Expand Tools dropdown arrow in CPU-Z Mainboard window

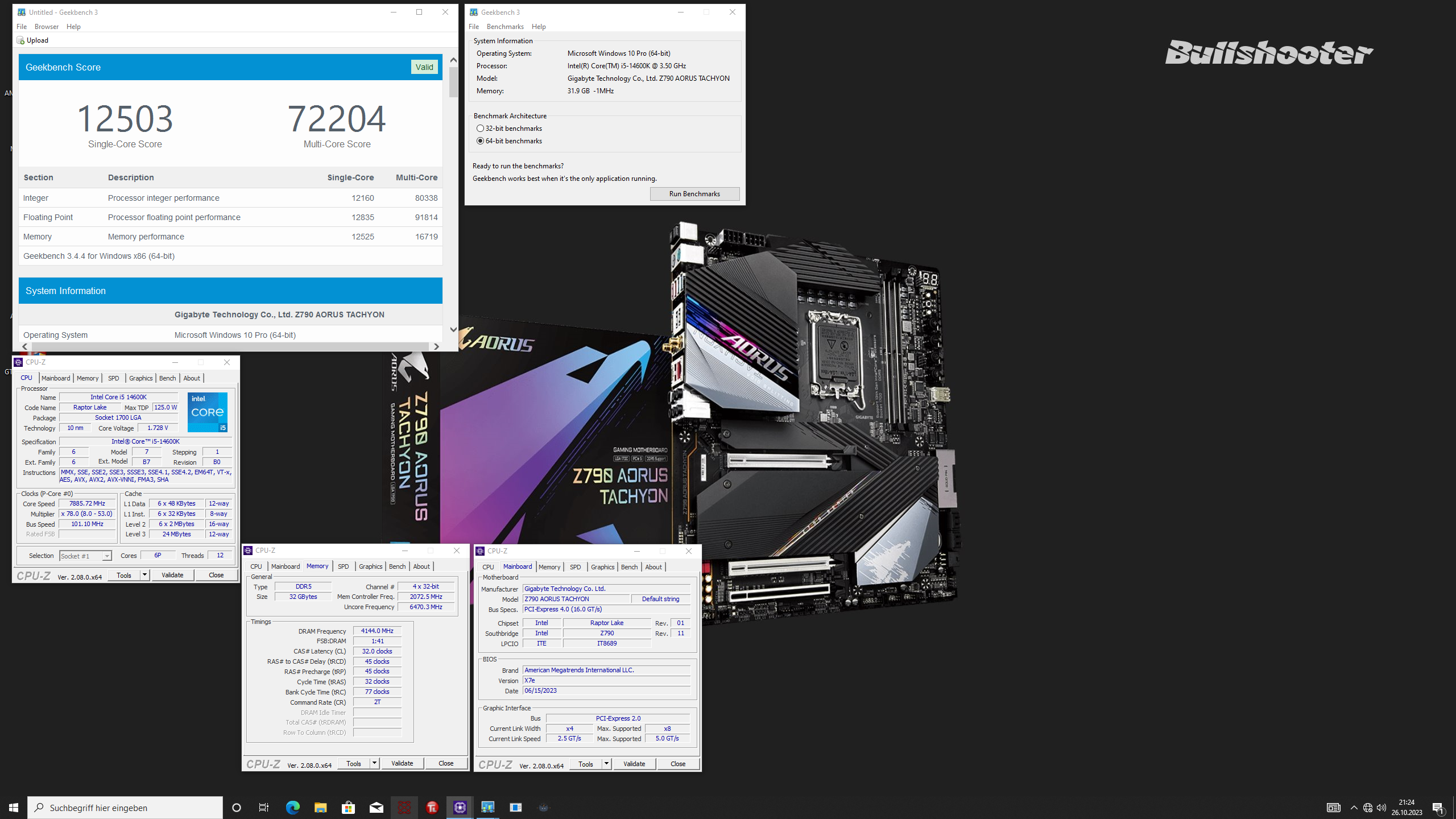[x=606, y=764]
